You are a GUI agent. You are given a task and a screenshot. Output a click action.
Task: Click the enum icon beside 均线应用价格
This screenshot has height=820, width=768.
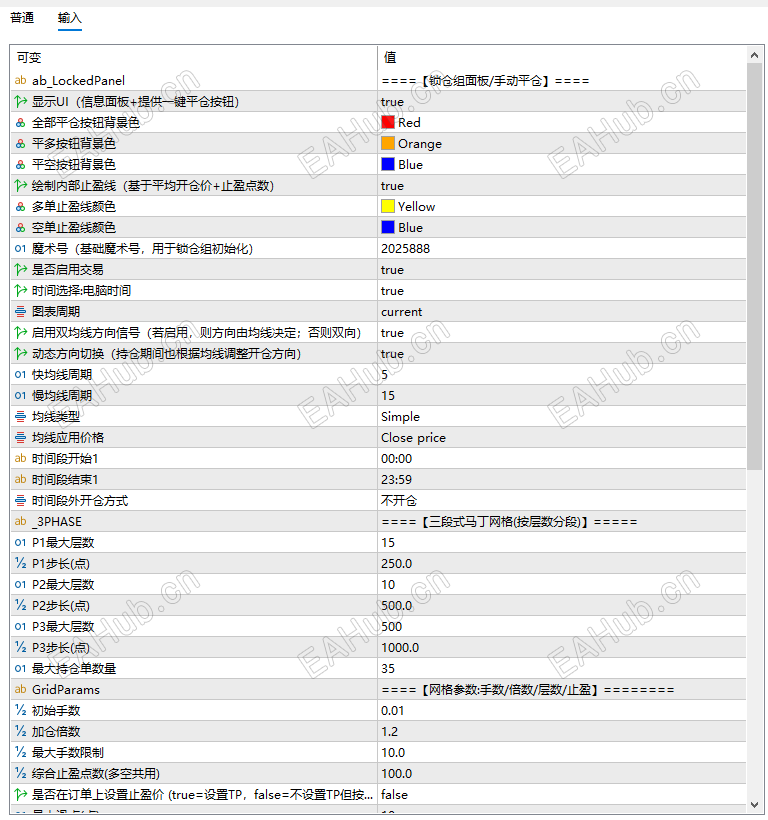(20, 437)
